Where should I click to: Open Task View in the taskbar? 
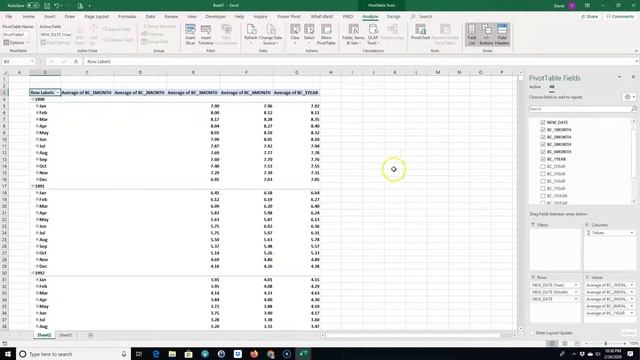(x=139, y=354)
